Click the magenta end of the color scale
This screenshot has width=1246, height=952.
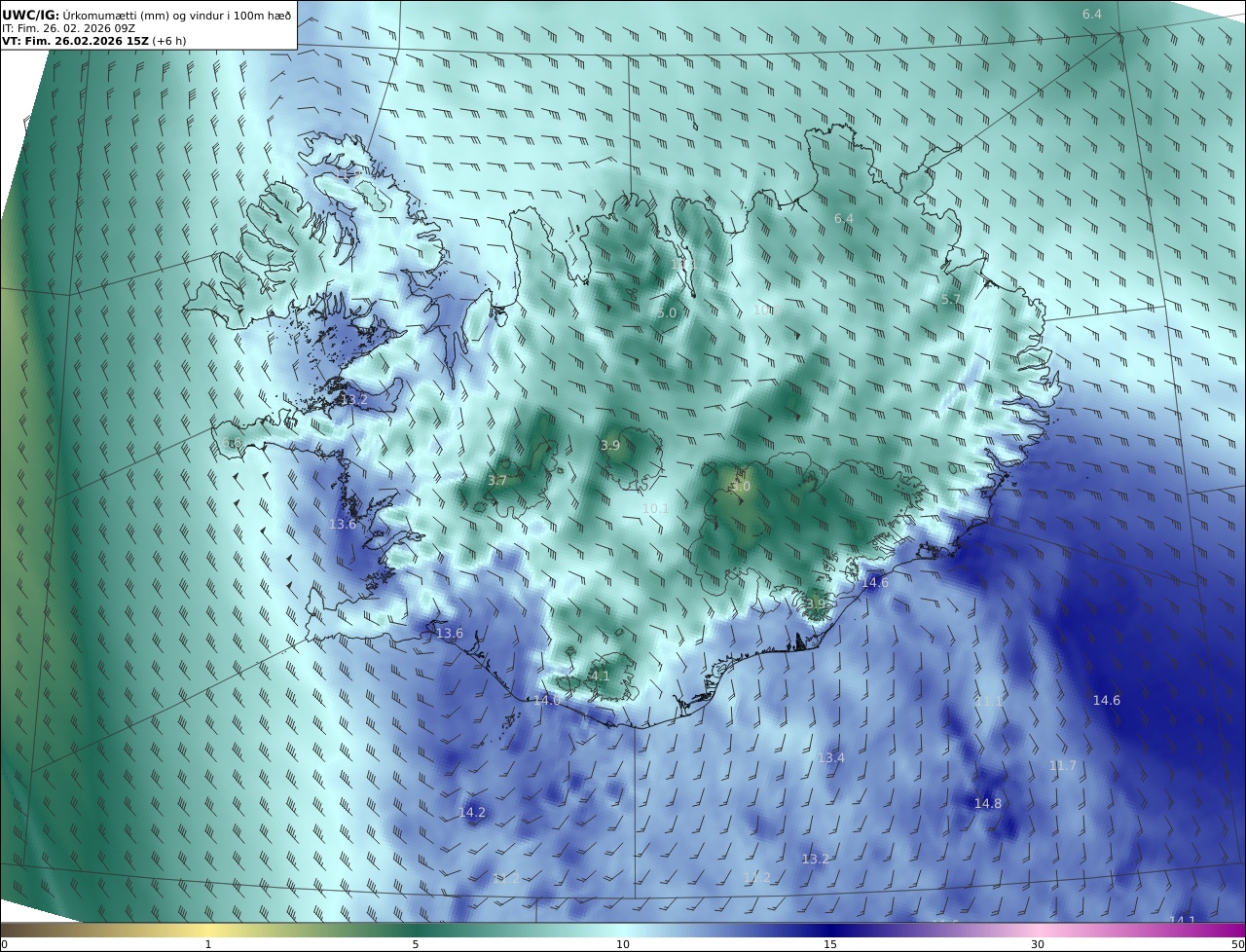[x=1231, y=930]
